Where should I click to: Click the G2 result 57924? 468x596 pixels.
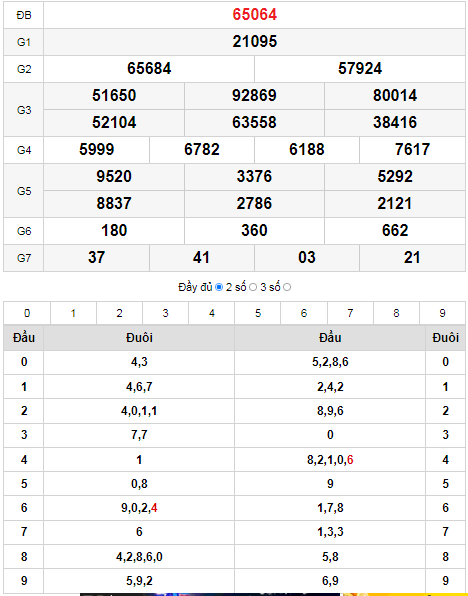click(360, 68)
